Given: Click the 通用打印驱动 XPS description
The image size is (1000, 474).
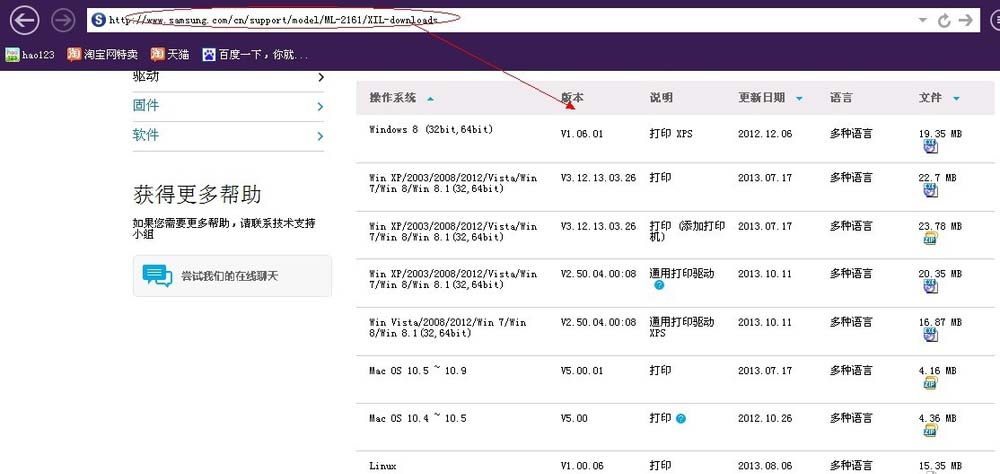Looking at the screenshot, I should click(x=682, y=327).
